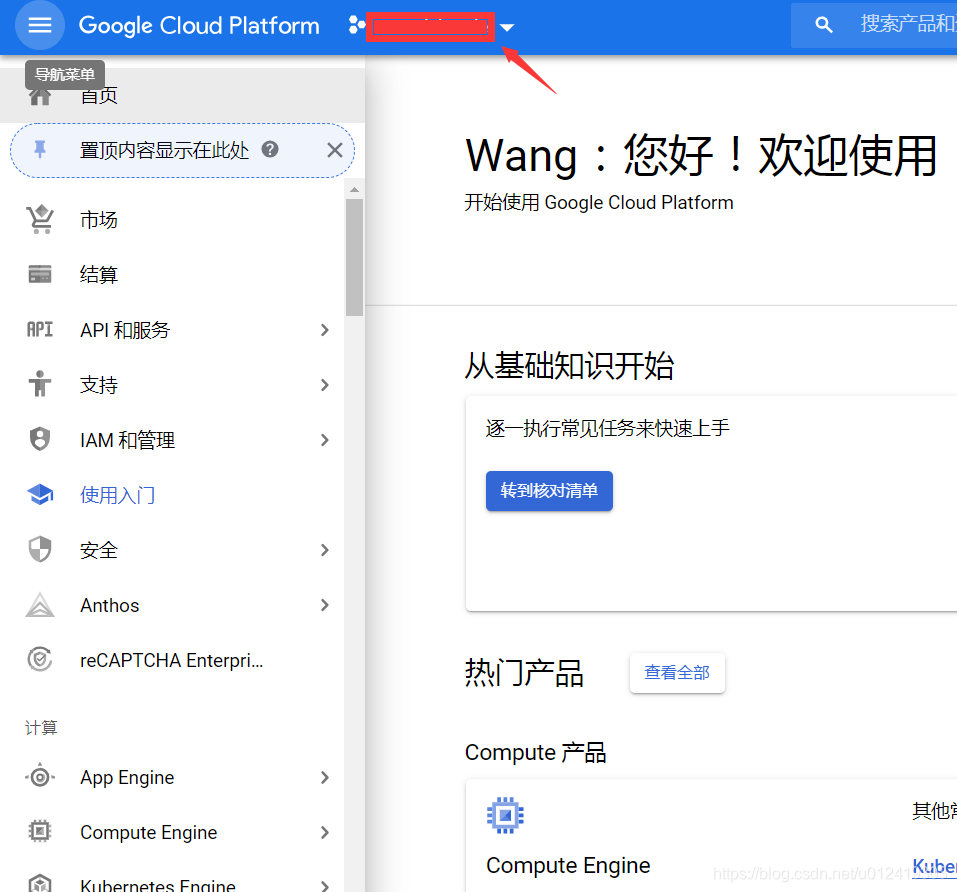Screen dimensions: 957x892
Task: Click the Google Cloud Platform logo text
Action: tap(199, 26)
